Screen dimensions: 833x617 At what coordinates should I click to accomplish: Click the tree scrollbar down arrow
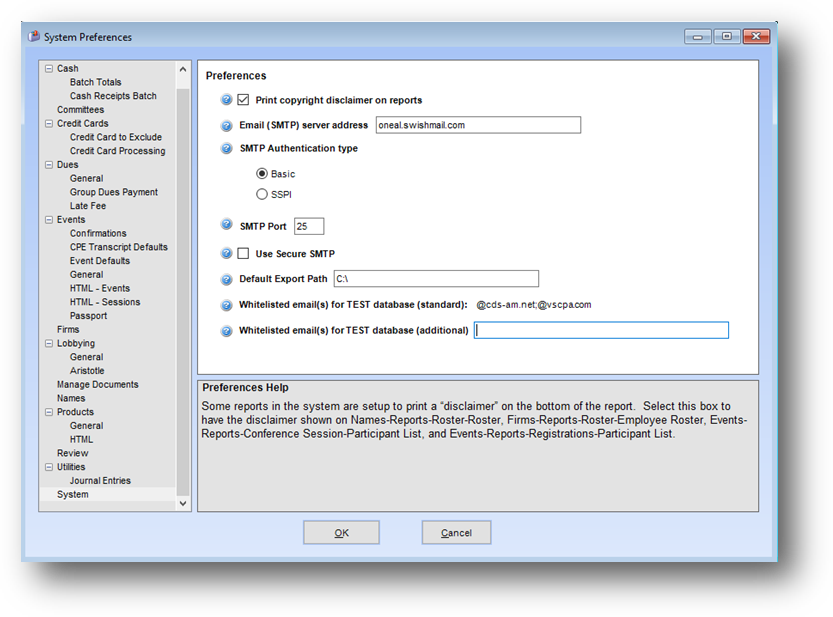183,503
